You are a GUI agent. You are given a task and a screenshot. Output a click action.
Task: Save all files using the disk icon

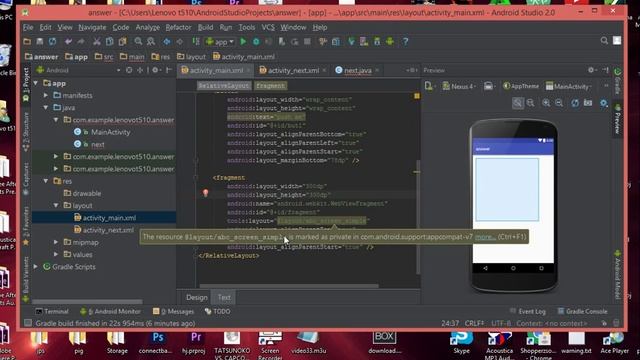point(40,42)
